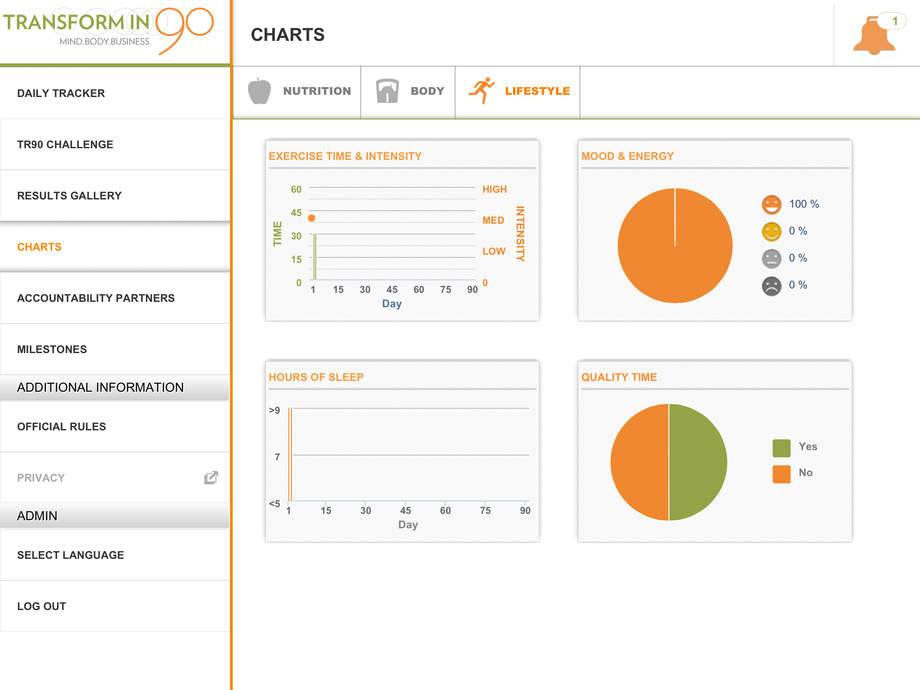
Task: Click the orange happy face icon
Action: tap(771, 205)
